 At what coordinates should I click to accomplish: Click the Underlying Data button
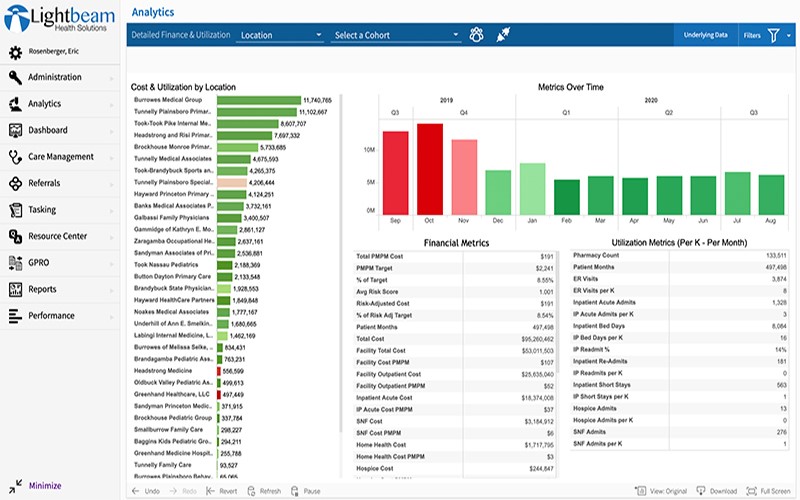(x=705, y=35)
